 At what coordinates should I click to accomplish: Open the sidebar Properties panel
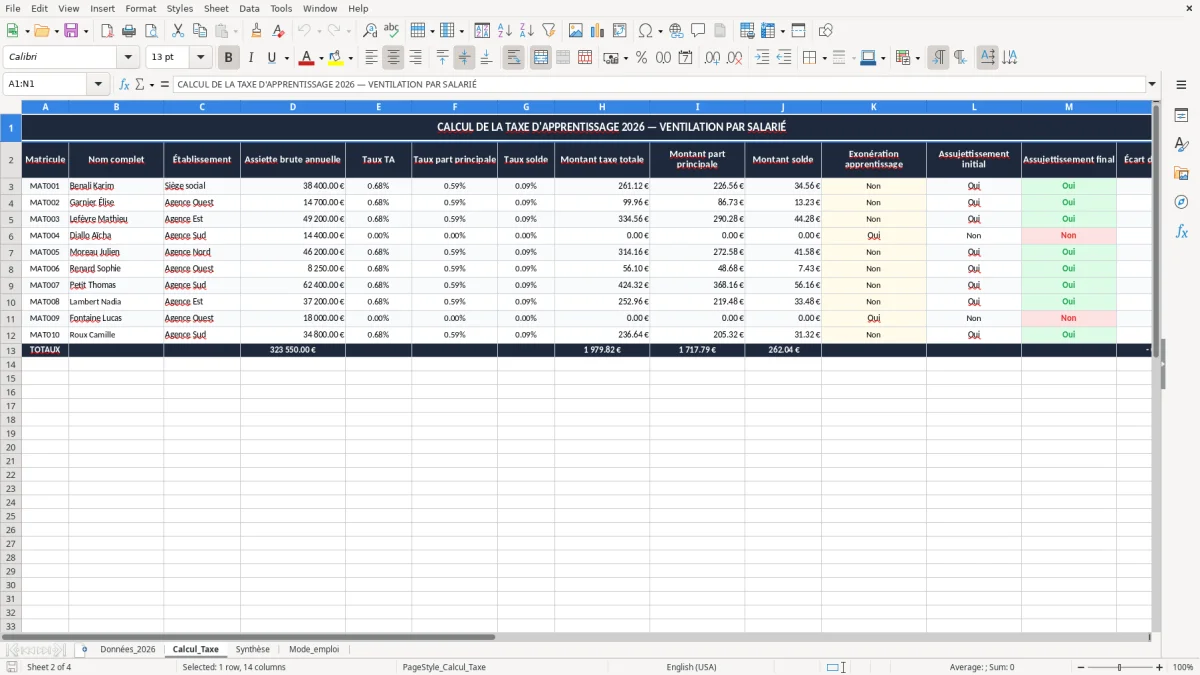[1181, 116]
